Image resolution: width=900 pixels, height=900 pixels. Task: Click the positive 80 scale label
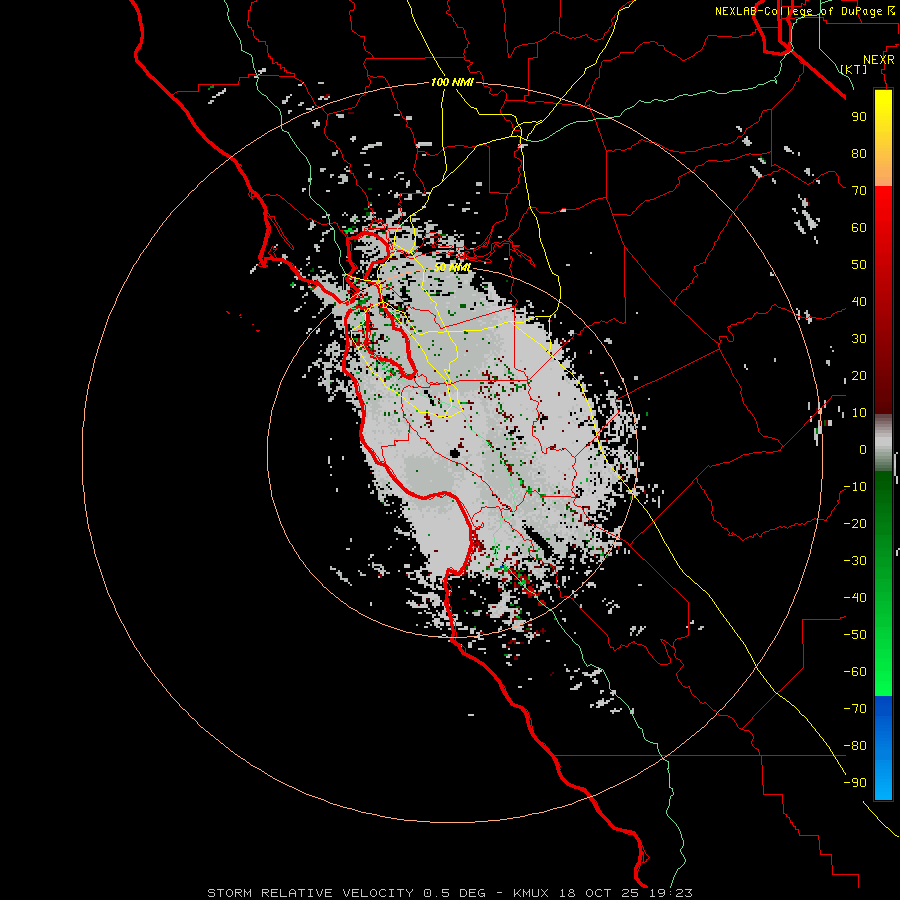[859, 154]
